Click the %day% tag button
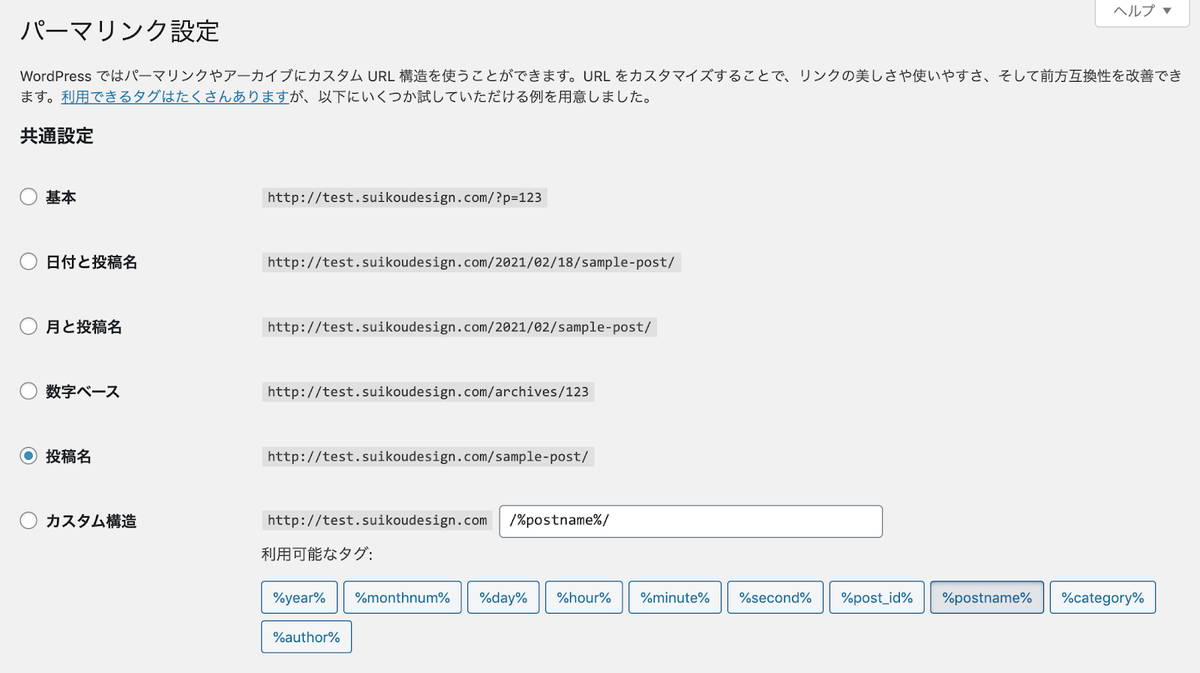The image size is (1200, 673). coord(503,598)
